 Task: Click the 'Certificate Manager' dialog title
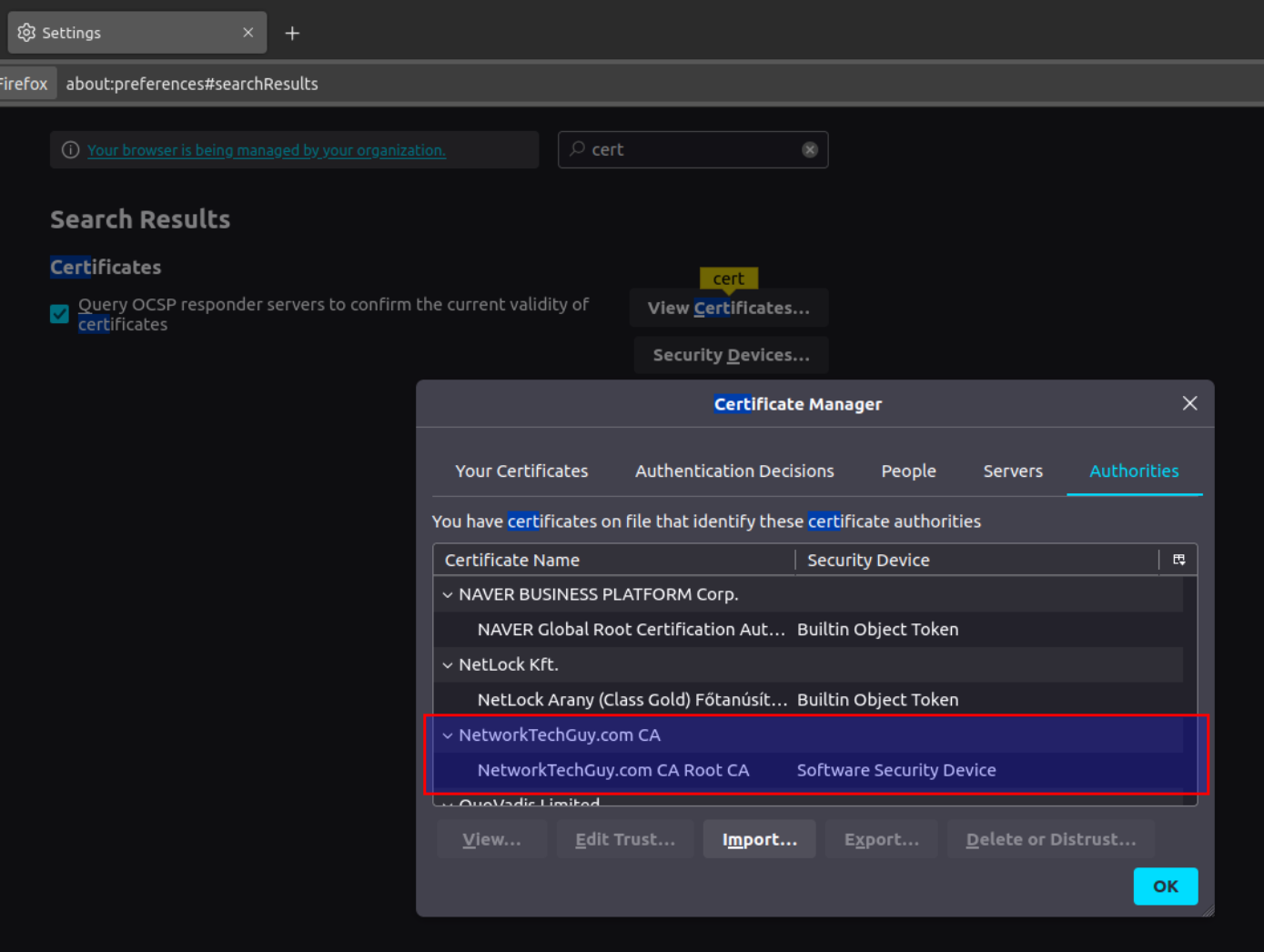tap(798, 404)
